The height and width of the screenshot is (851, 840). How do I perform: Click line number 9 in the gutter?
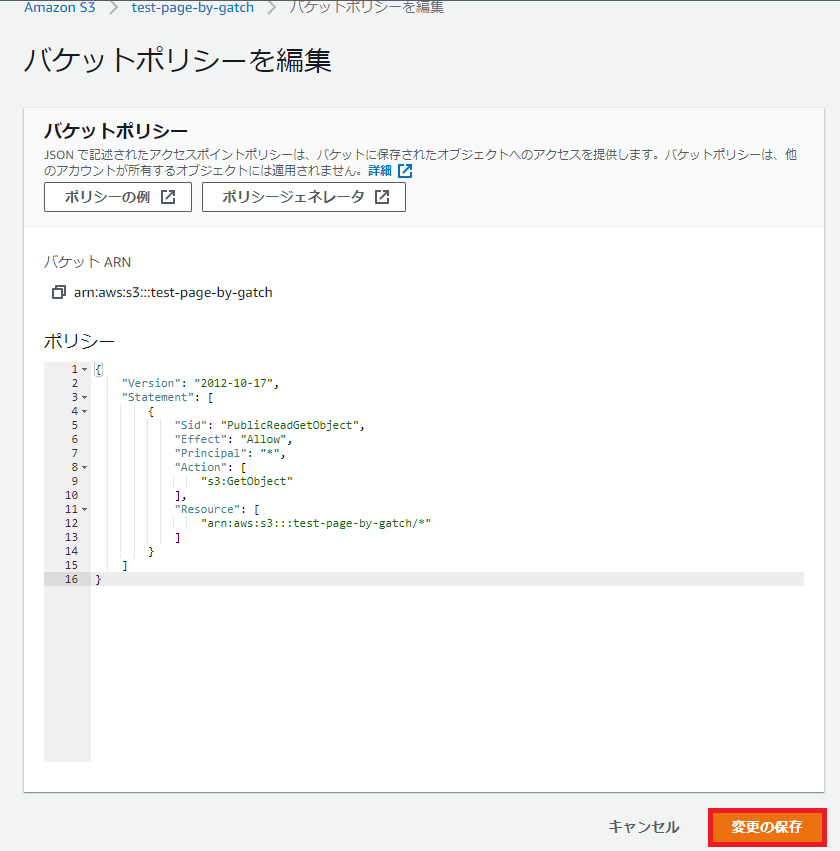75,481
